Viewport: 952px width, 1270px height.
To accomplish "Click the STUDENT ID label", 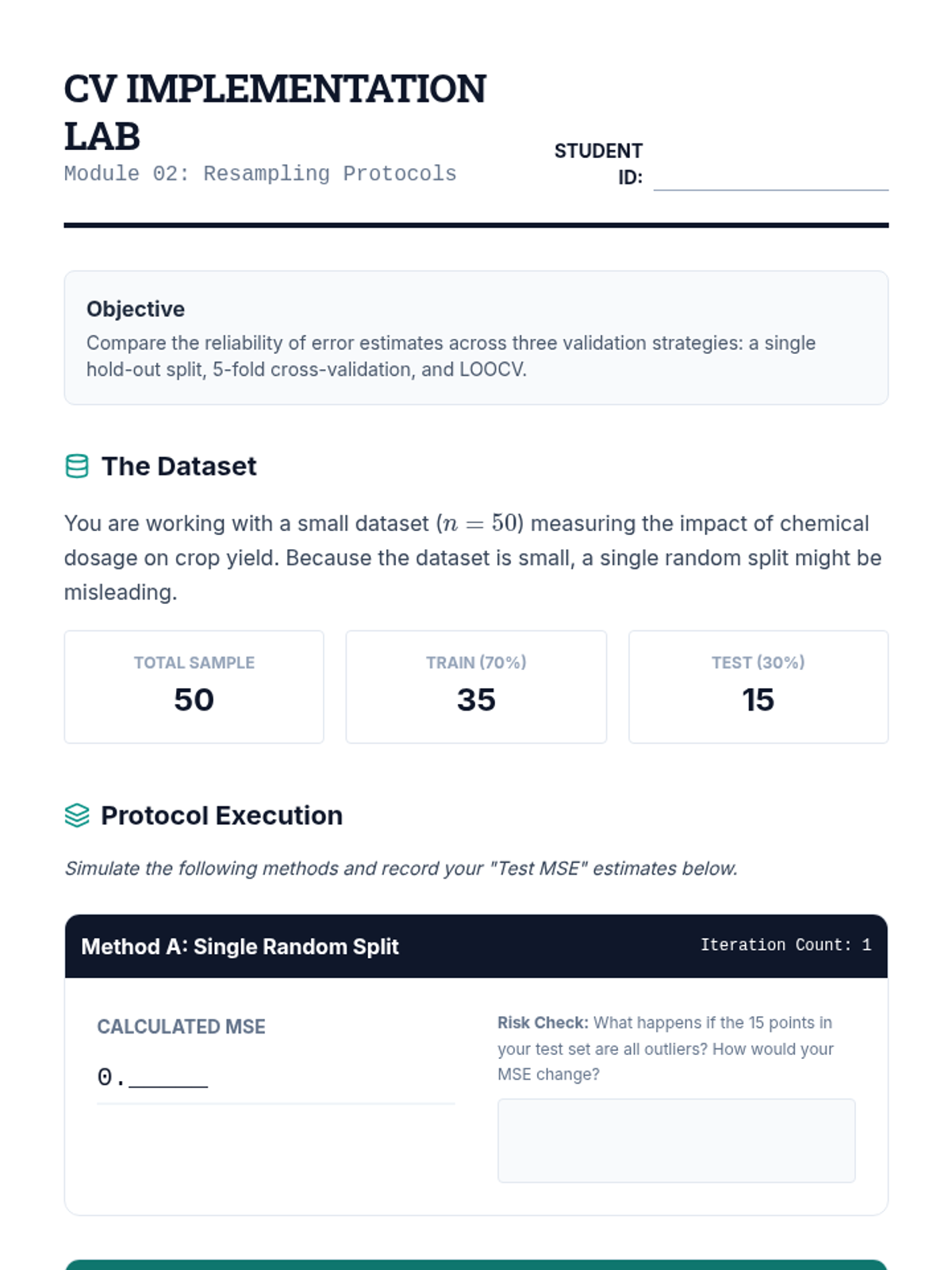I will 599,164.
